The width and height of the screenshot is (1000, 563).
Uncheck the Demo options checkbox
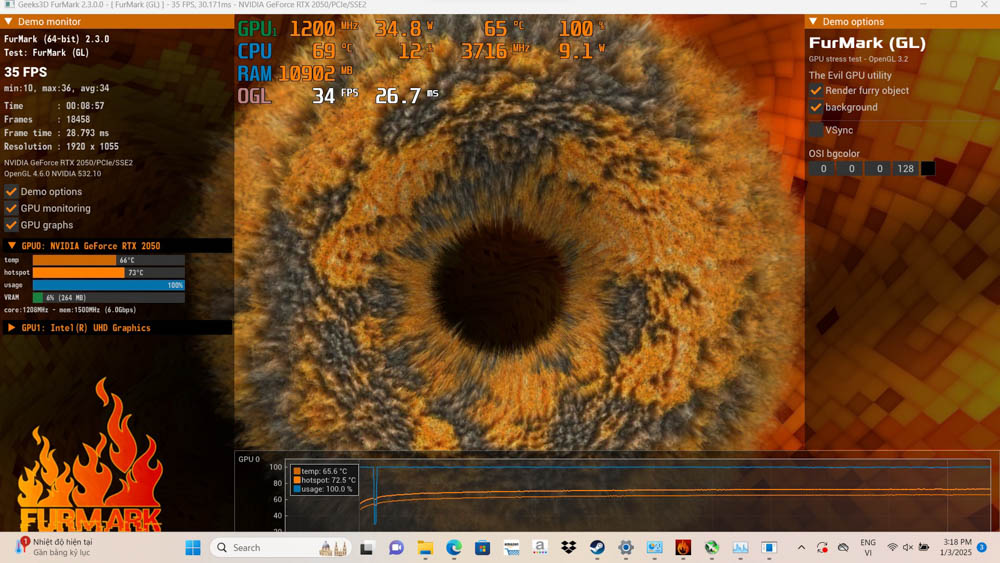tap(11, 191)
